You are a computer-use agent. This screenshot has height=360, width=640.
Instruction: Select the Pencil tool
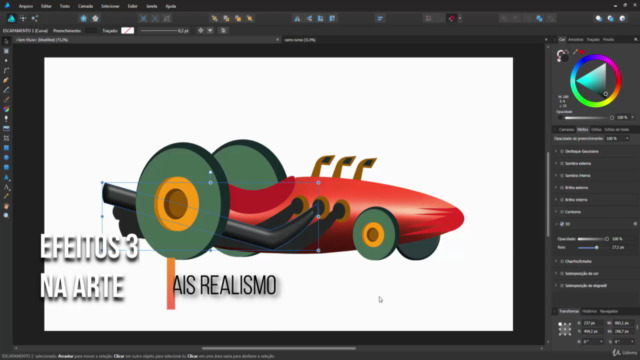coord(6,90)
